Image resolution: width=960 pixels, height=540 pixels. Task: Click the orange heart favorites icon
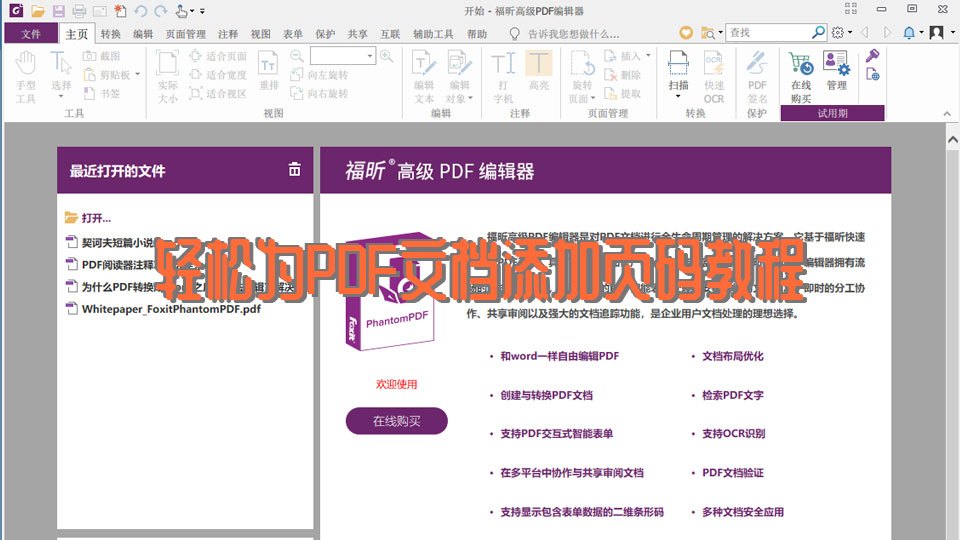click(686, 32)
